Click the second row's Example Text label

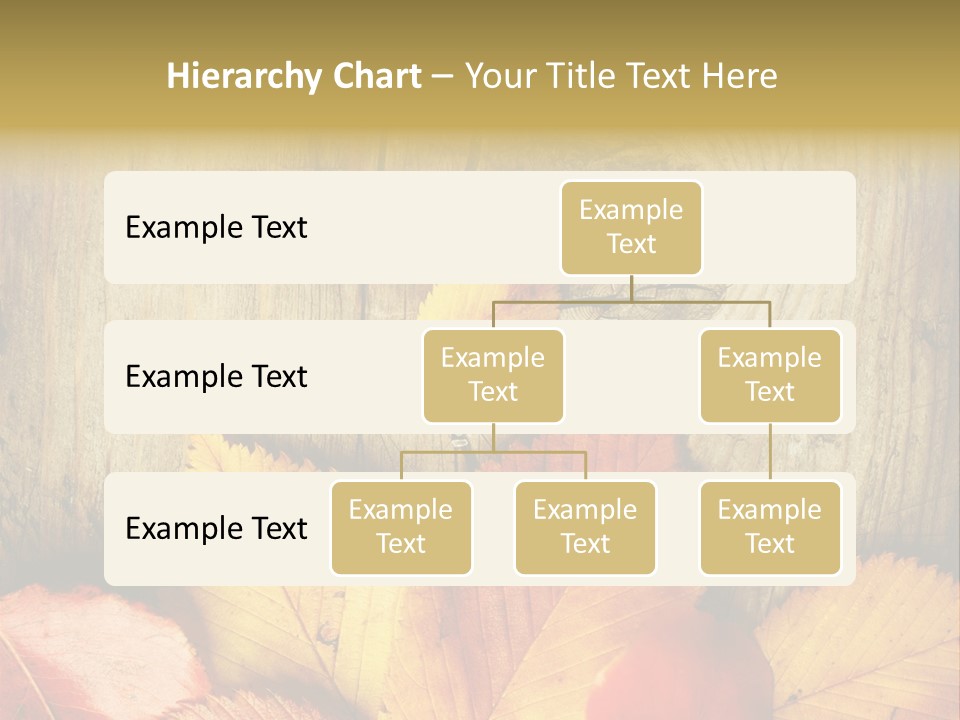tap(216, 377)
